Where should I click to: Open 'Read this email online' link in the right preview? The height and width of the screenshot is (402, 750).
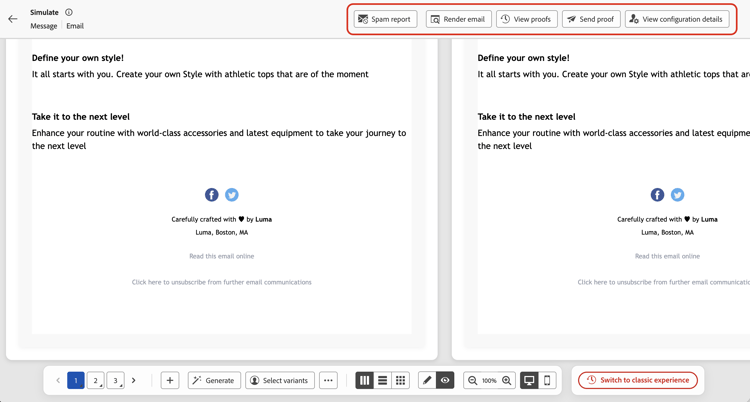point(667,256)
